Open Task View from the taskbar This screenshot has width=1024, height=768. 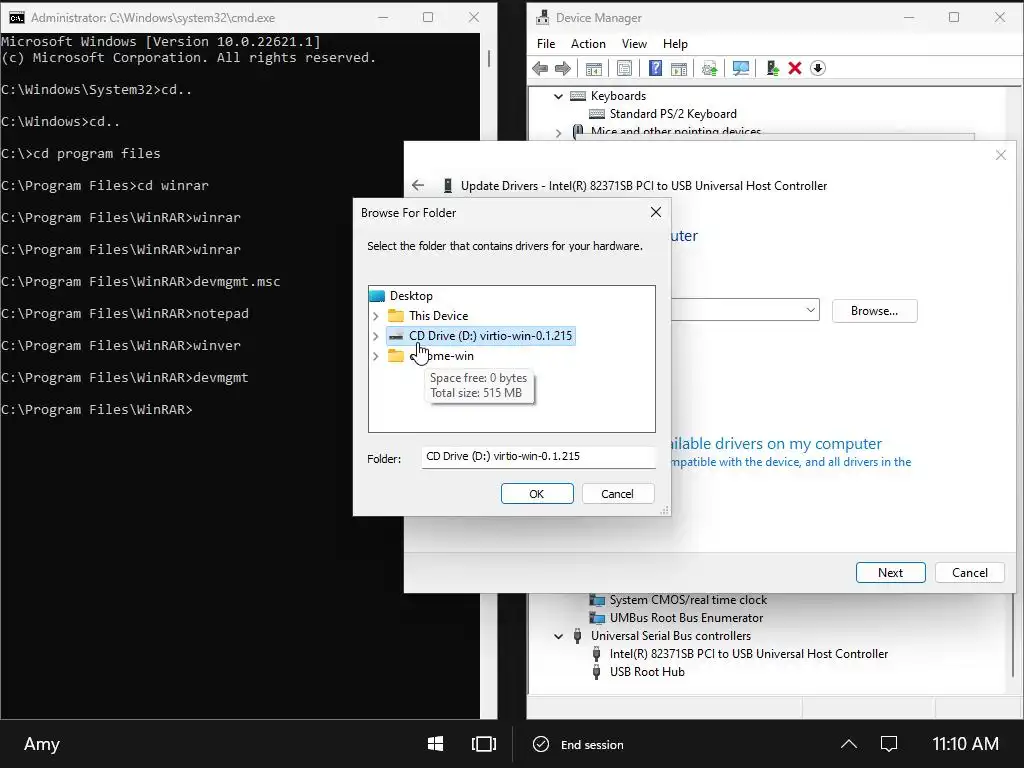(484, 744)
